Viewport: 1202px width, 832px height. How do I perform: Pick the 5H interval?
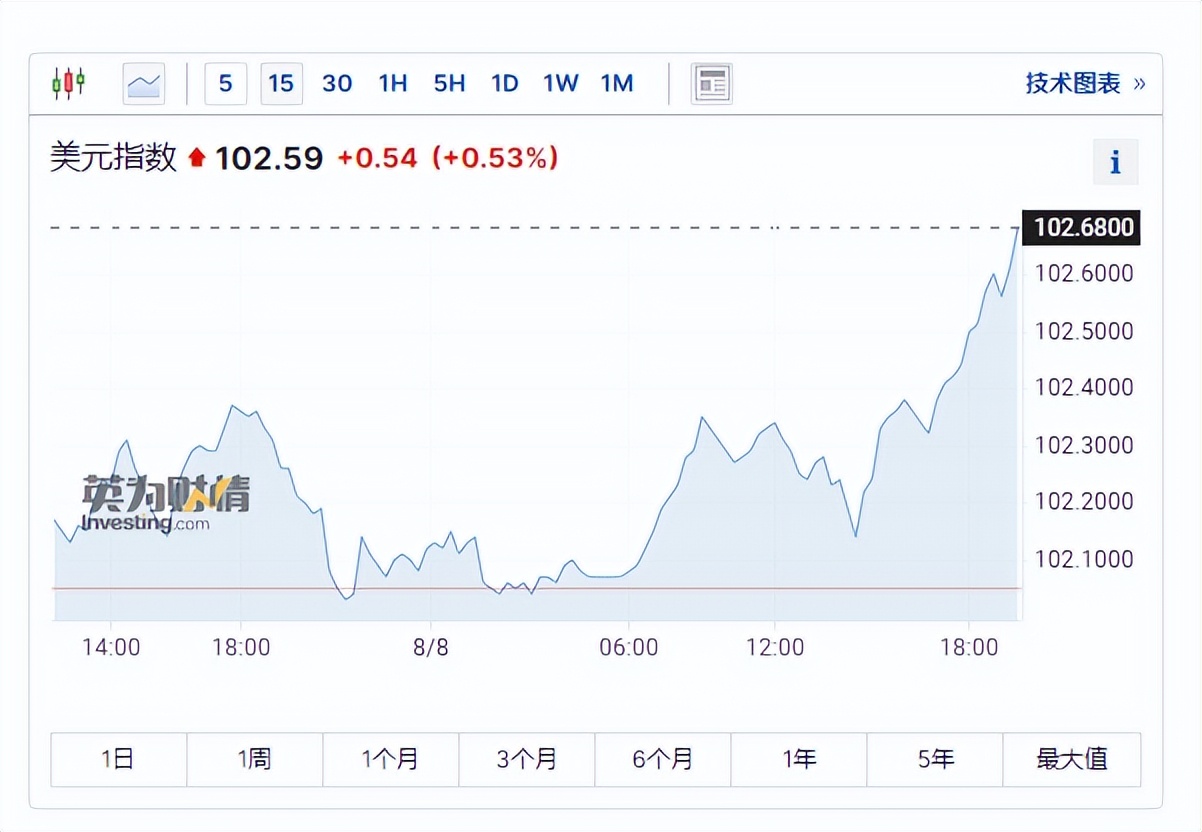(449, 83)
